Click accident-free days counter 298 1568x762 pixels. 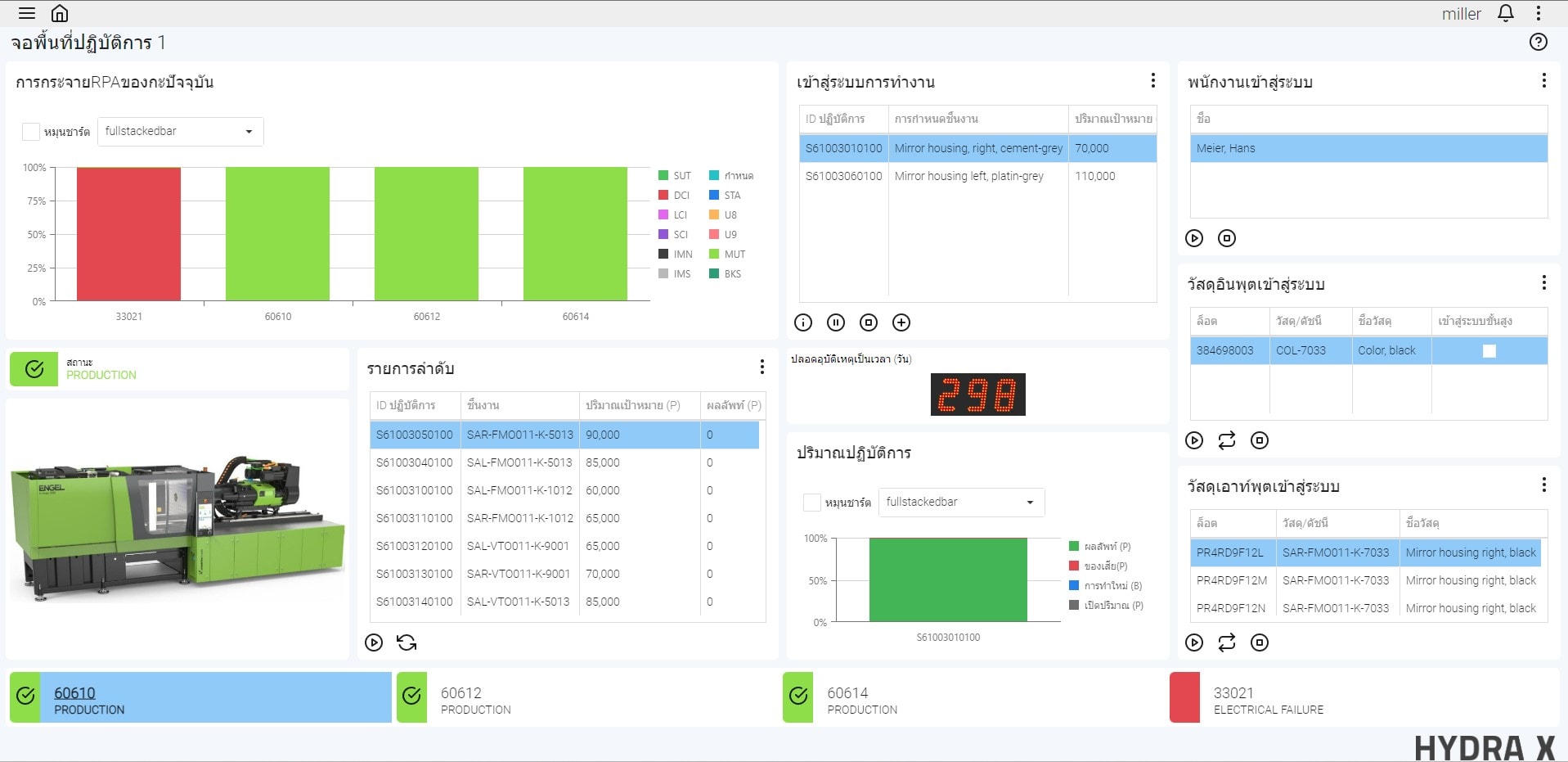pos(977,395)
